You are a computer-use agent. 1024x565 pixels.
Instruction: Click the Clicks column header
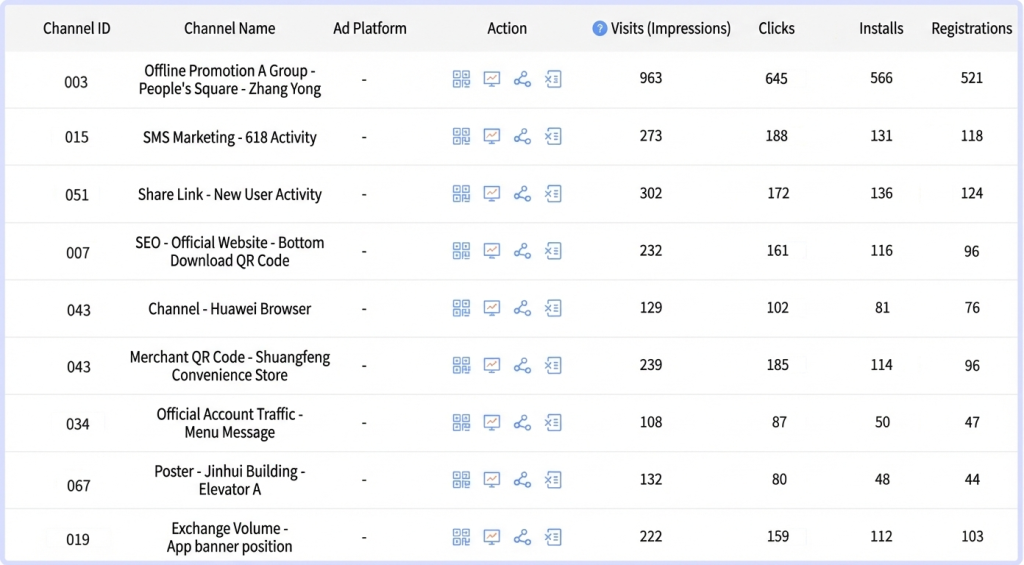click(777, 28)
